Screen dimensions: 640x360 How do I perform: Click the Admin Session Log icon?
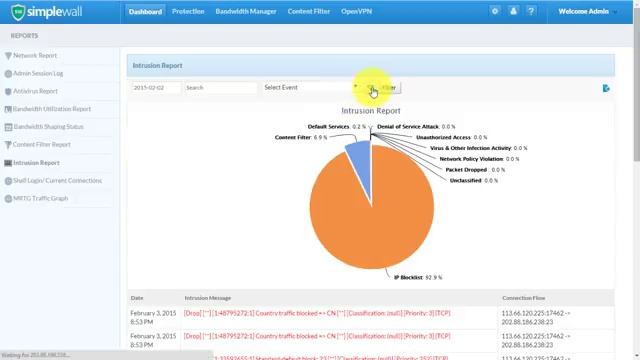coord(8,74)
